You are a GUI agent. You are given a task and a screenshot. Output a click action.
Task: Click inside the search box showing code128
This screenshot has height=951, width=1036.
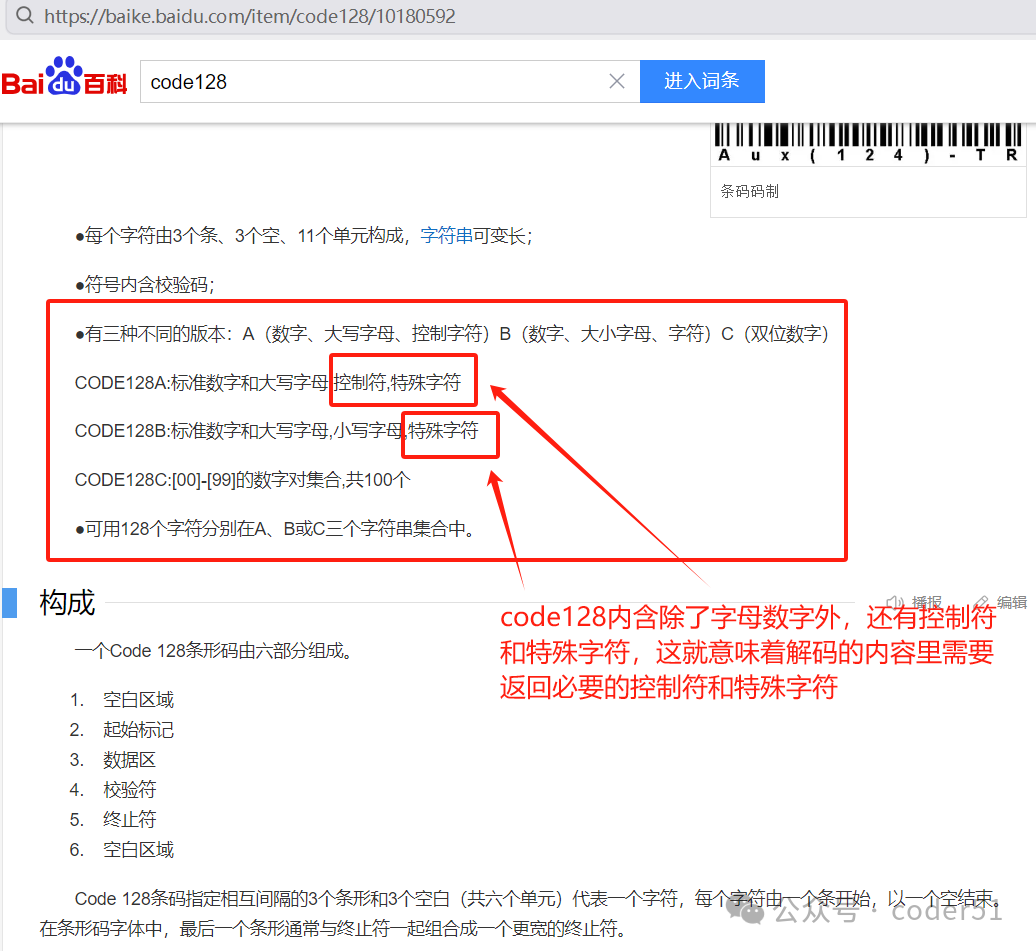tap(300, 81)
